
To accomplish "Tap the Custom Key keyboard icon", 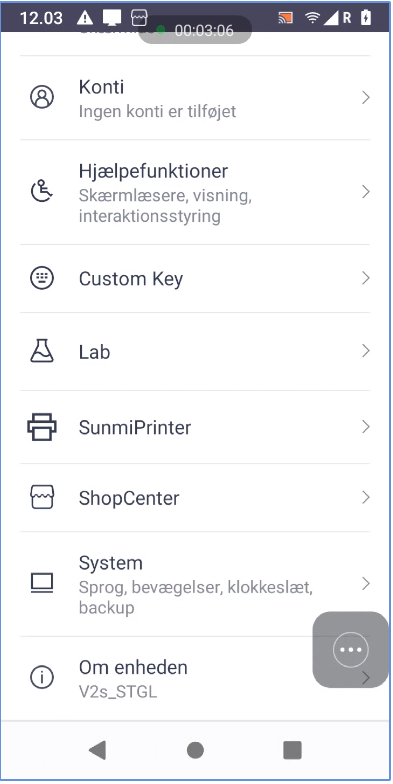I will coord(42,278).
